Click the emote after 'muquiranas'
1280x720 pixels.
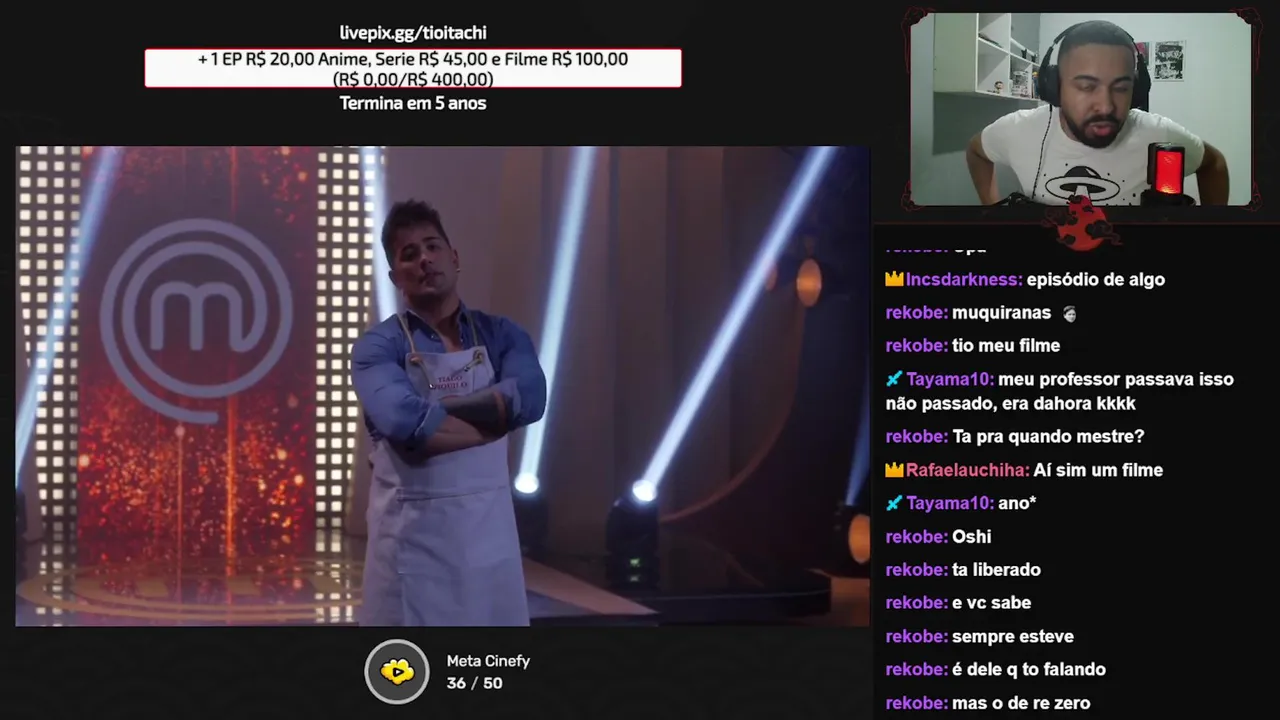click(x=1069, y=313)
